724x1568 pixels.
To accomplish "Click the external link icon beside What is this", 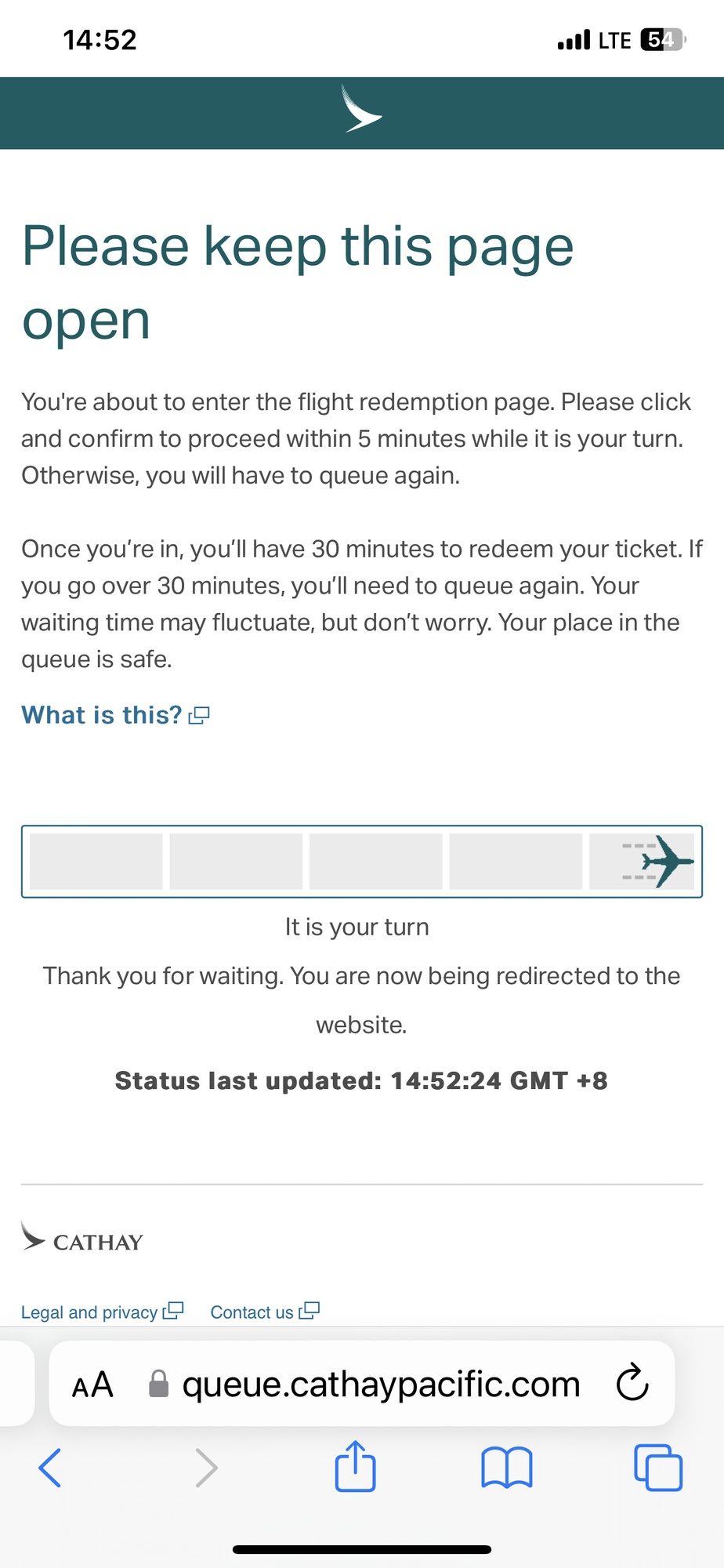I will pyautogui.click(x=199, y=715).
